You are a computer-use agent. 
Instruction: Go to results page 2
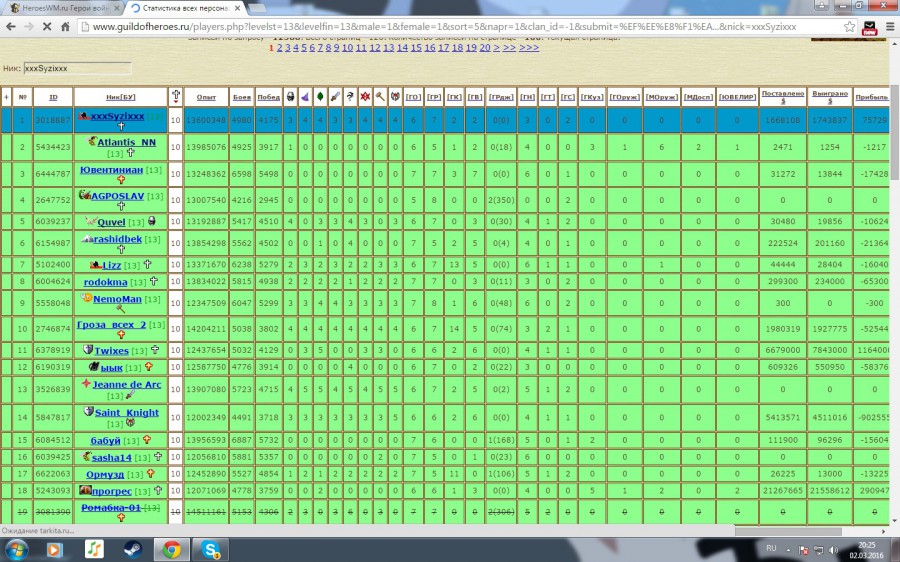[x=280, y=48]
